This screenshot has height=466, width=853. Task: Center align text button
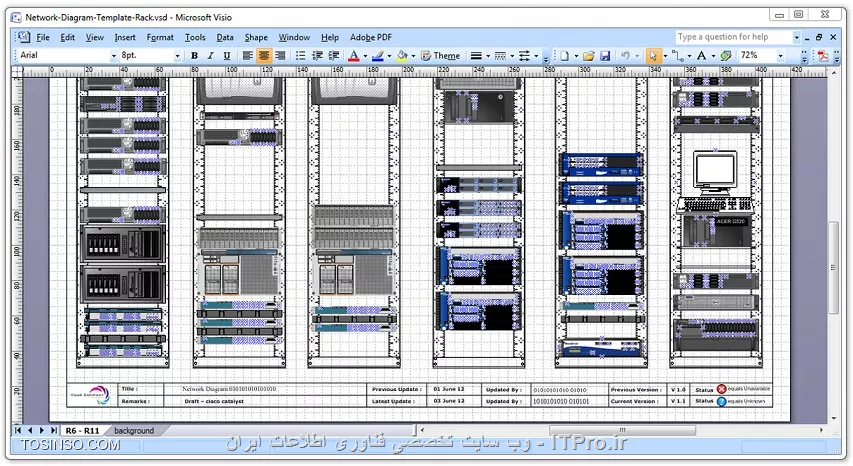pos(264,55)
